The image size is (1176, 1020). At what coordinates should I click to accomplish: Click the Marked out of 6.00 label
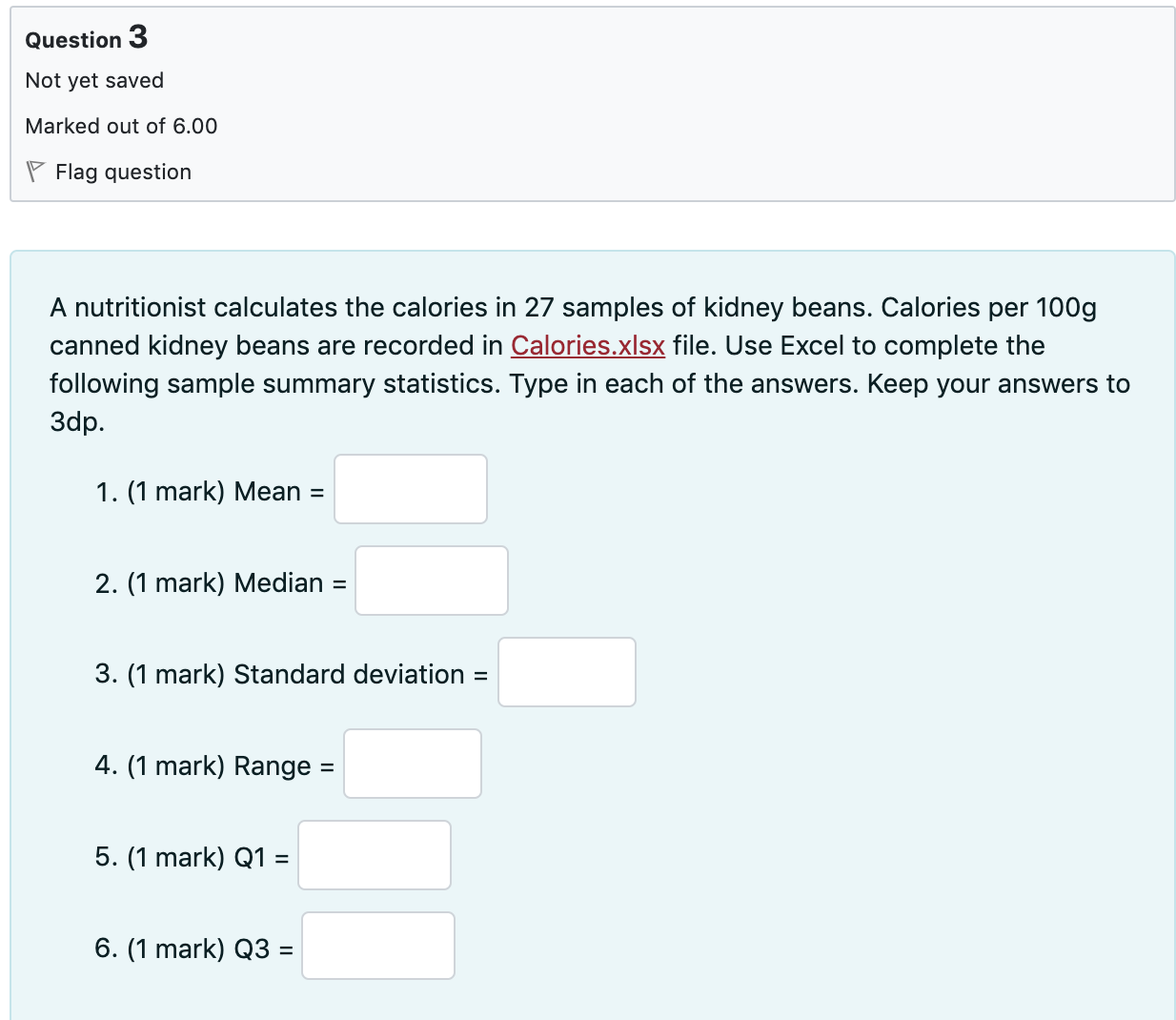121,126
